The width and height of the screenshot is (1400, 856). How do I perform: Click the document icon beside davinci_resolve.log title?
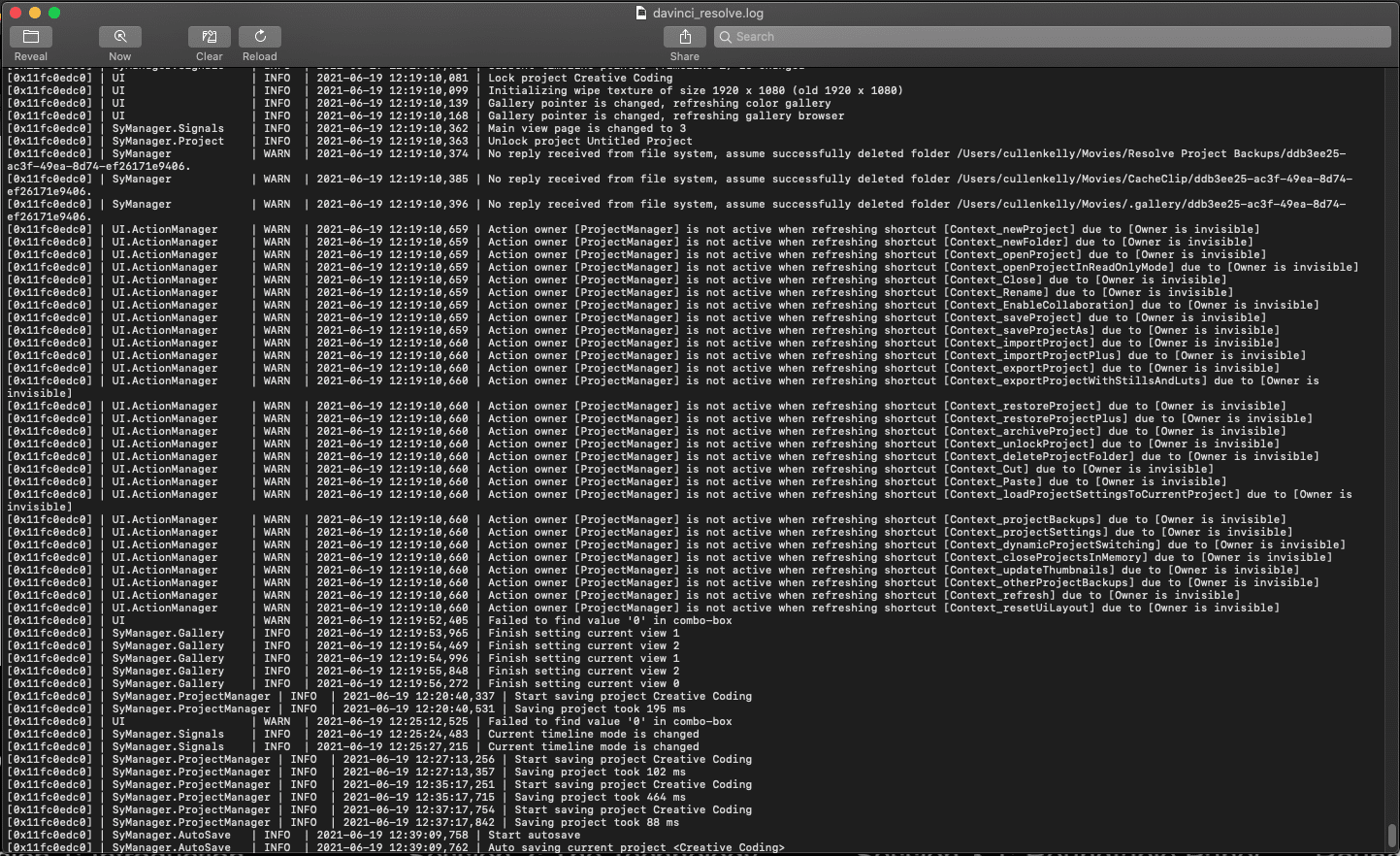pos(640,14)
